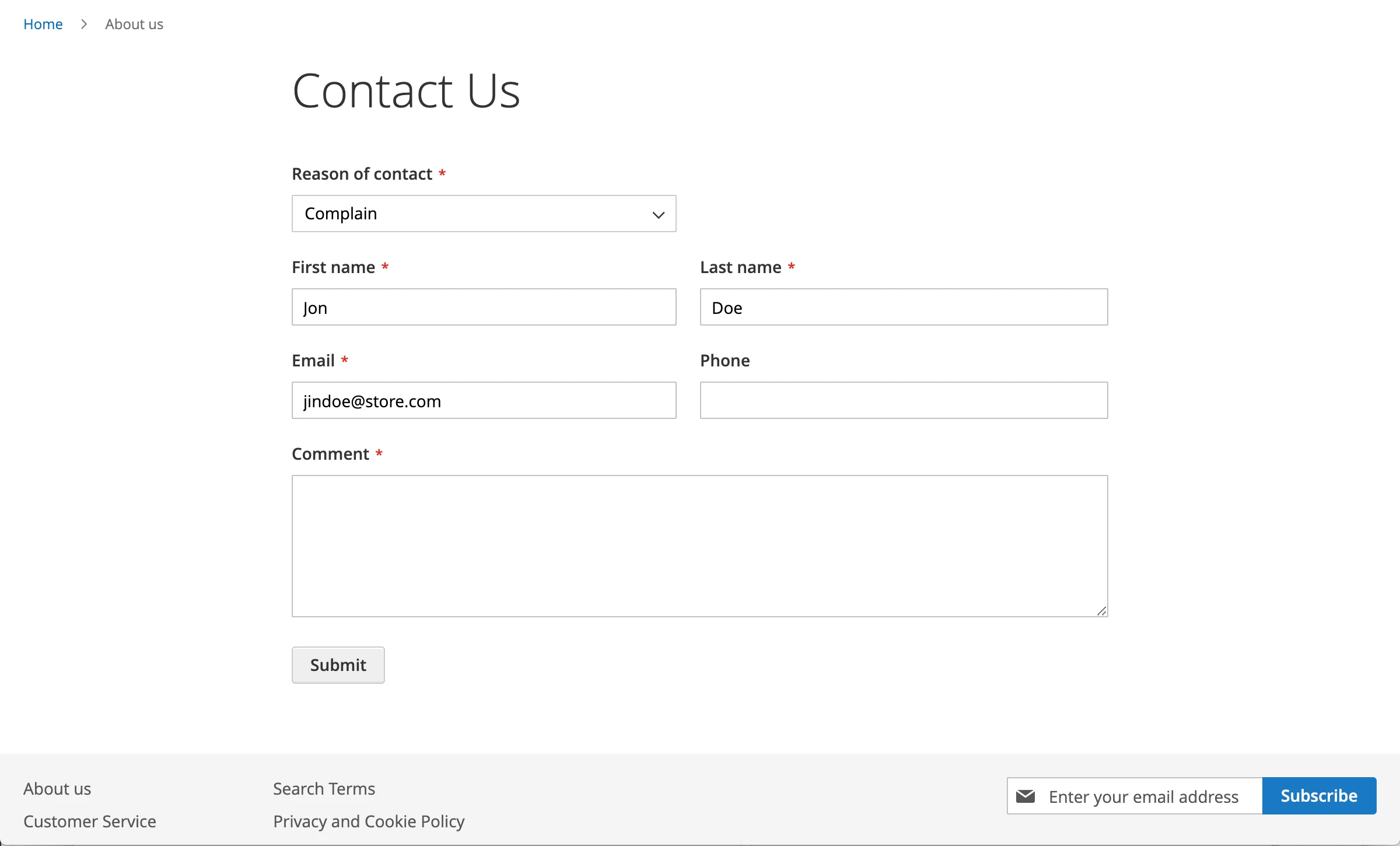Viewport: 1400px width, 846px height.
Task: Select the Email field with jindoe@store.com
Action: [x=484, y=400]
